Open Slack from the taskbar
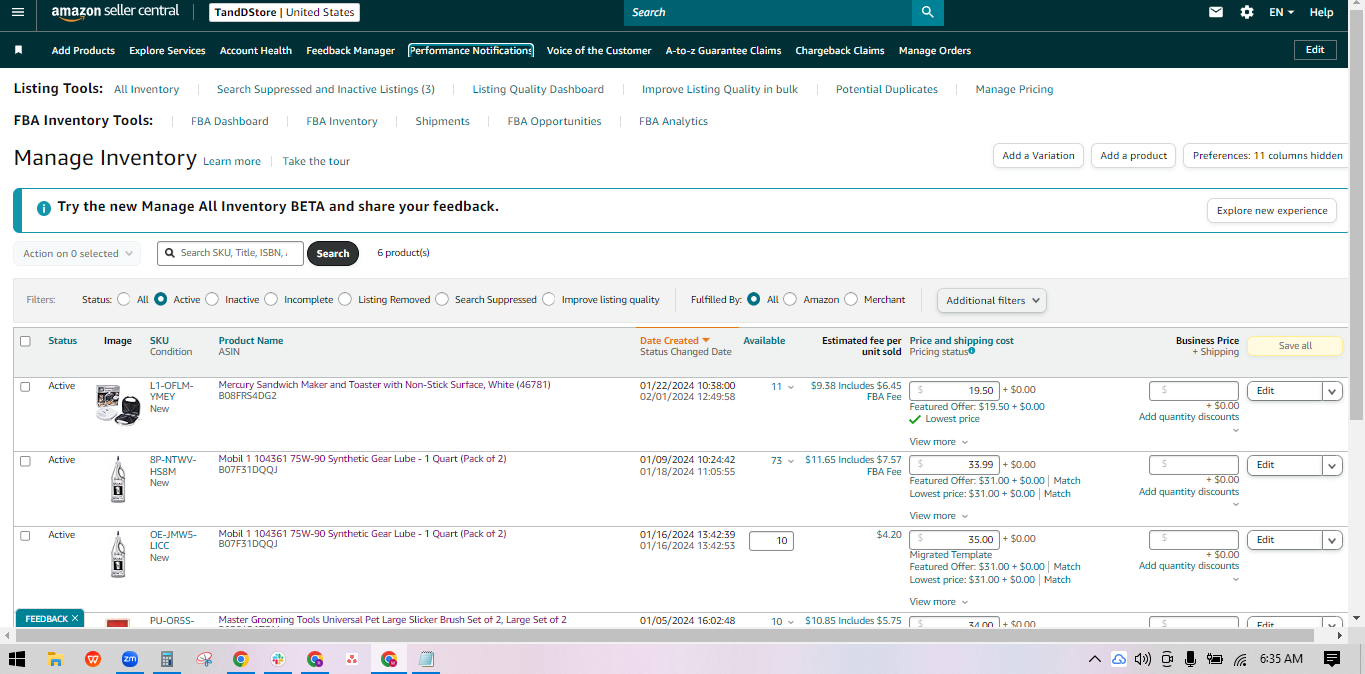The width and height of the screenshot is (1365, 674). click(x=278, y=659)
